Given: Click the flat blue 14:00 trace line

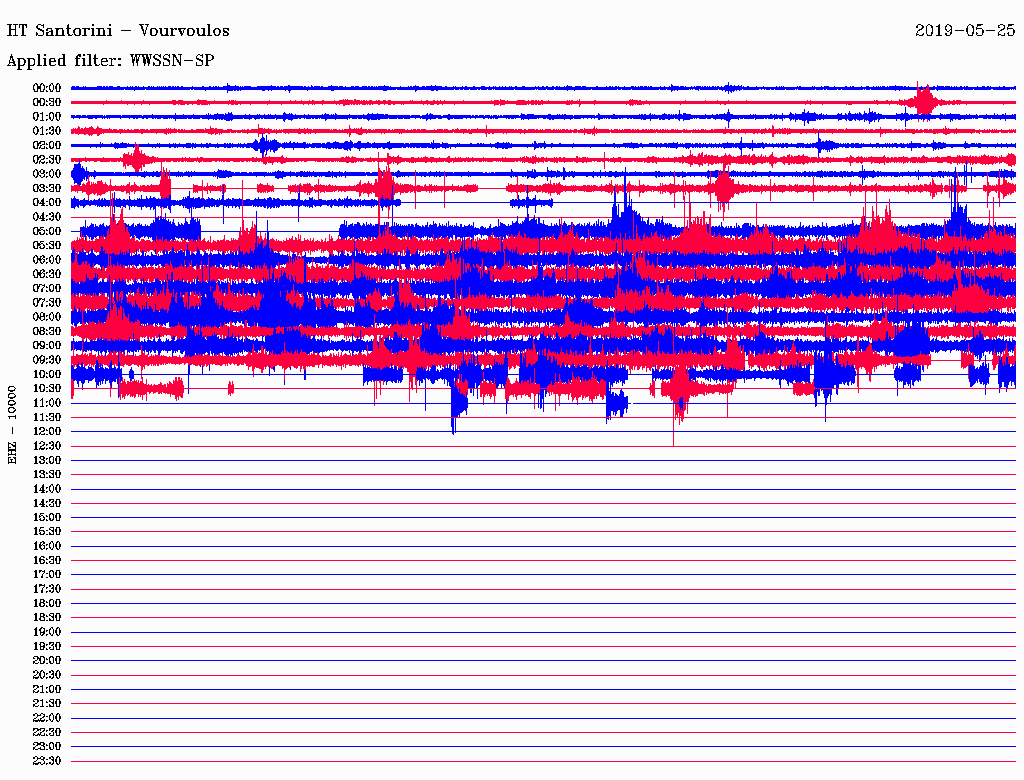Looking at the screenshot, I should click(543, 489).
